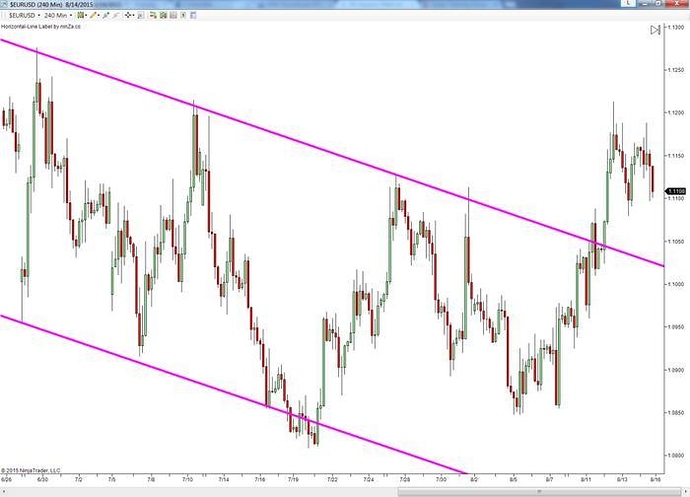Open the strategies toolbar icon
The width and height of the screenshot is (690, 497).
[x=173, y=15]
